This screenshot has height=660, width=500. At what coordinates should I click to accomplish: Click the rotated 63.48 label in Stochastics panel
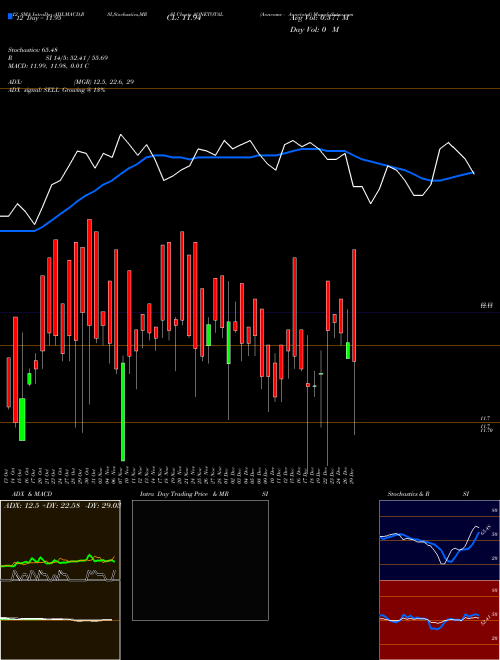pyautogui.click(x=486, y=529)
